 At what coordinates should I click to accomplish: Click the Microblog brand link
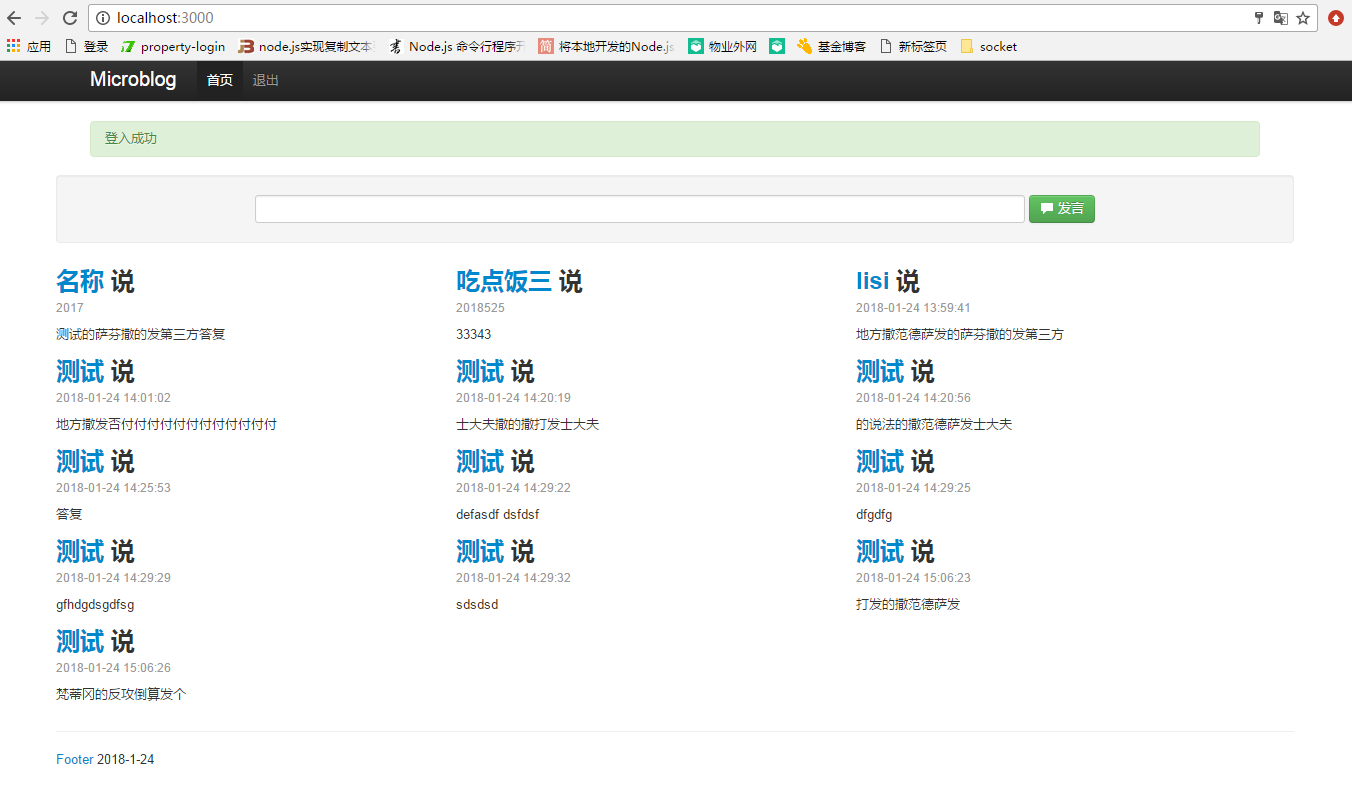[x=133, y=80]
